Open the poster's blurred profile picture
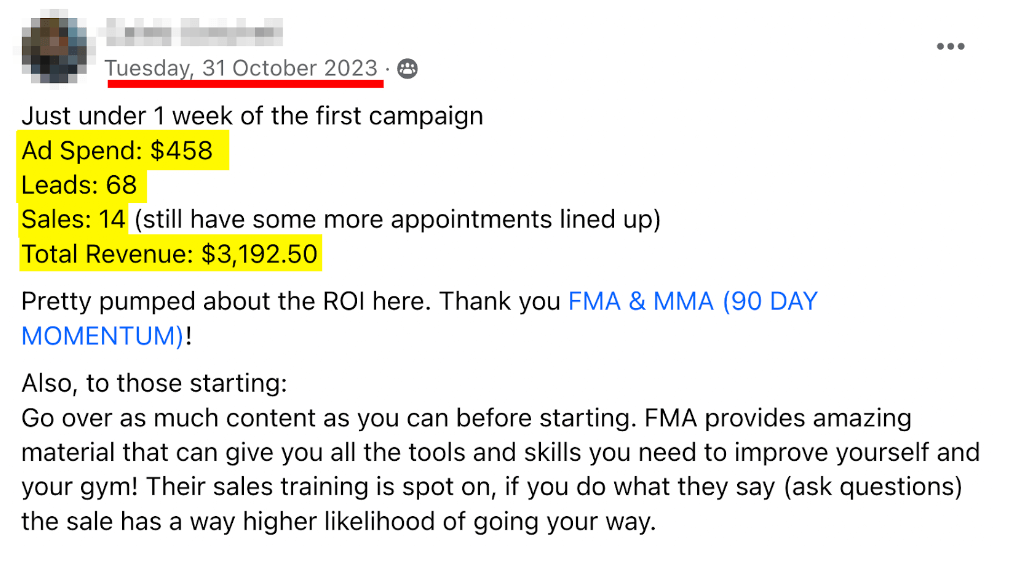The width and height of the screenshot is (1022, 566). pyautogui.click(x=54, y=49)
